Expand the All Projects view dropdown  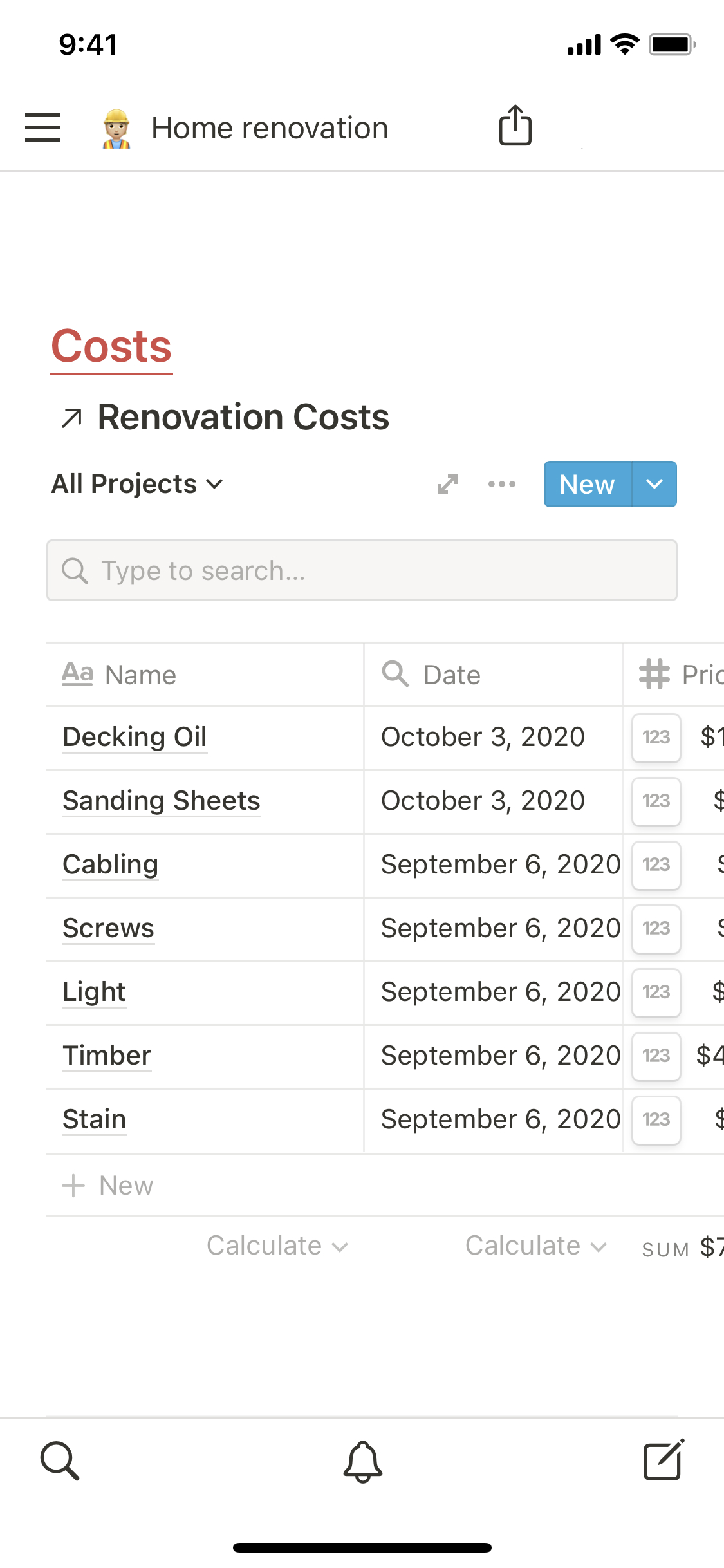[x=137, y=484]
